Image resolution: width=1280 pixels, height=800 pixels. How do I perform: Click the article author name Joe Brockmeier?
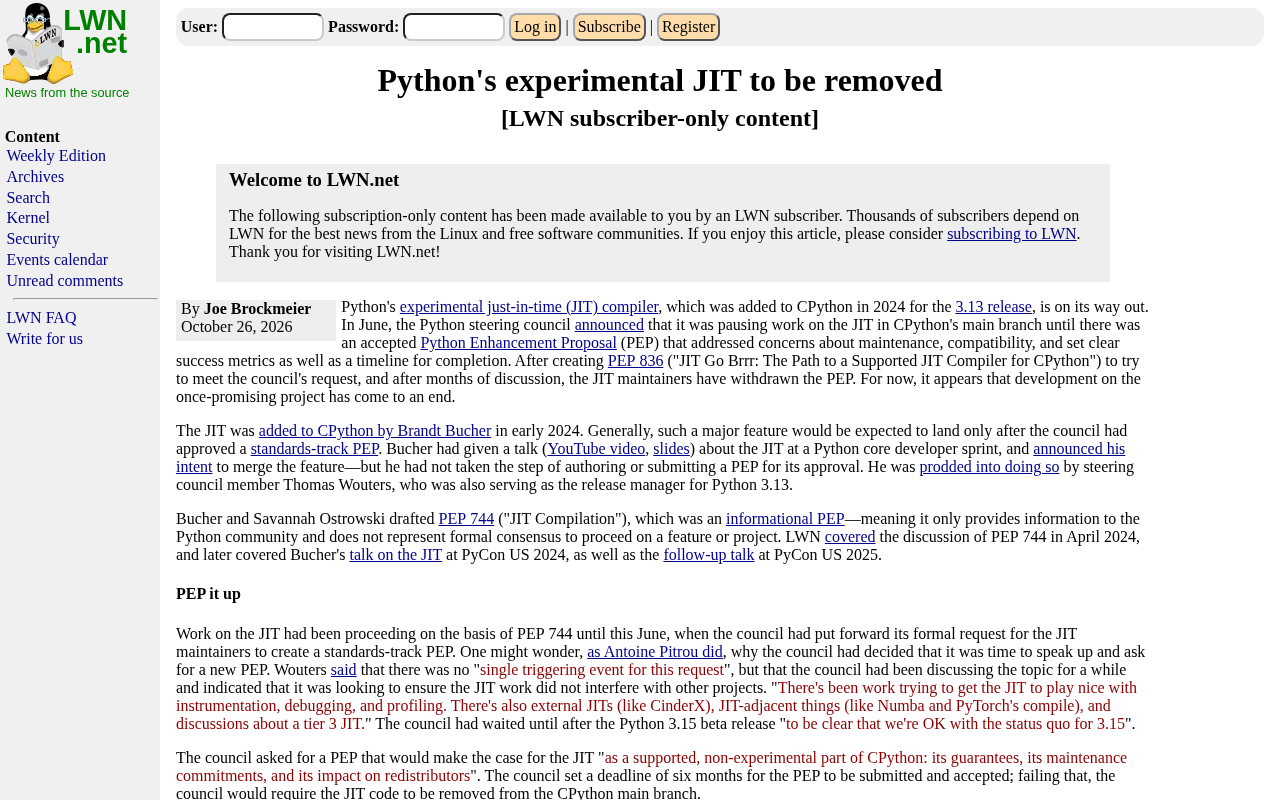point(257,309)
